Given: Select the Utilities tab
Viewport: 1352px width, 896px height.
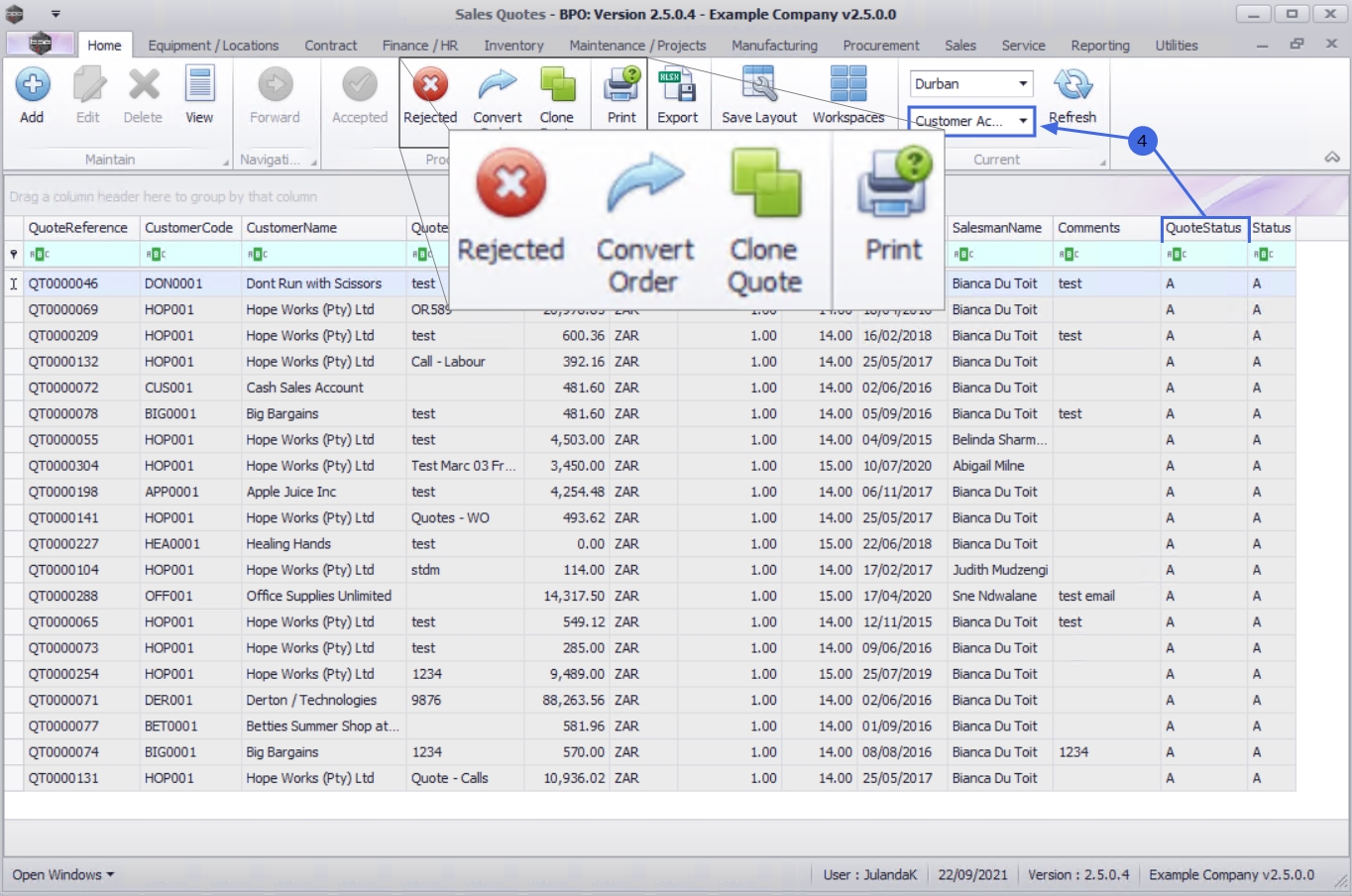Looking at the screenshot, I should pos(1177,46).
